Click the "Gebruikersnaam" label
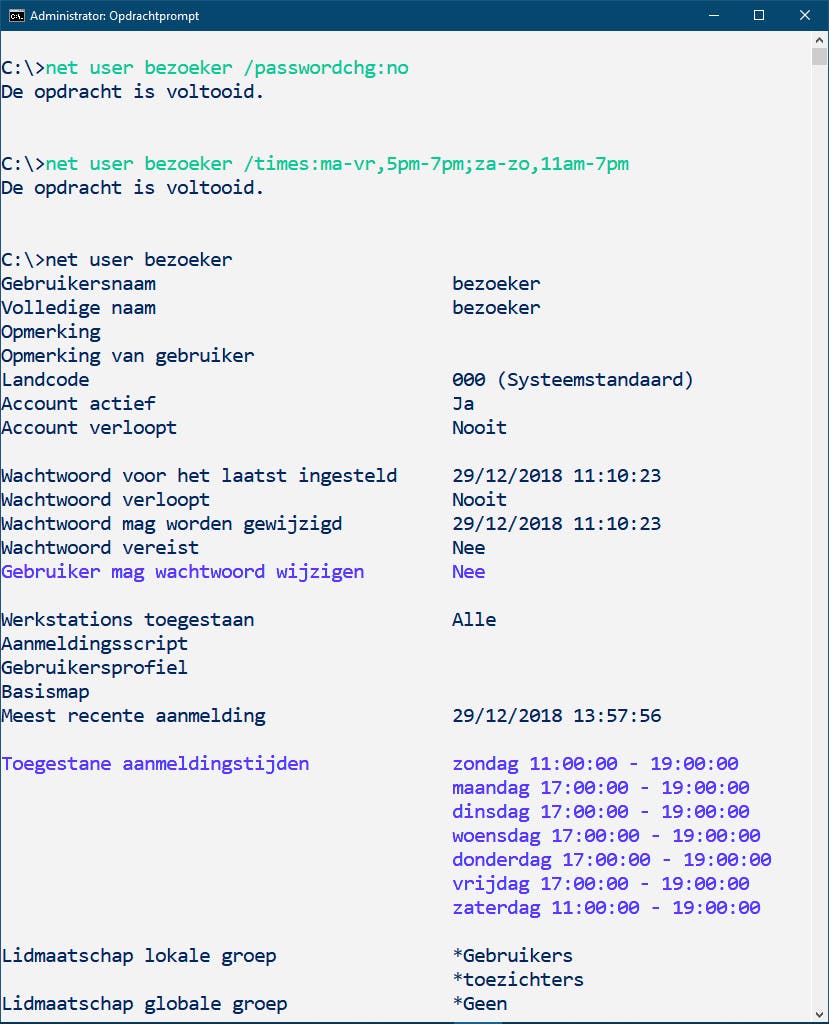This screenshot has width=829, height=1024. click(78, 284)
